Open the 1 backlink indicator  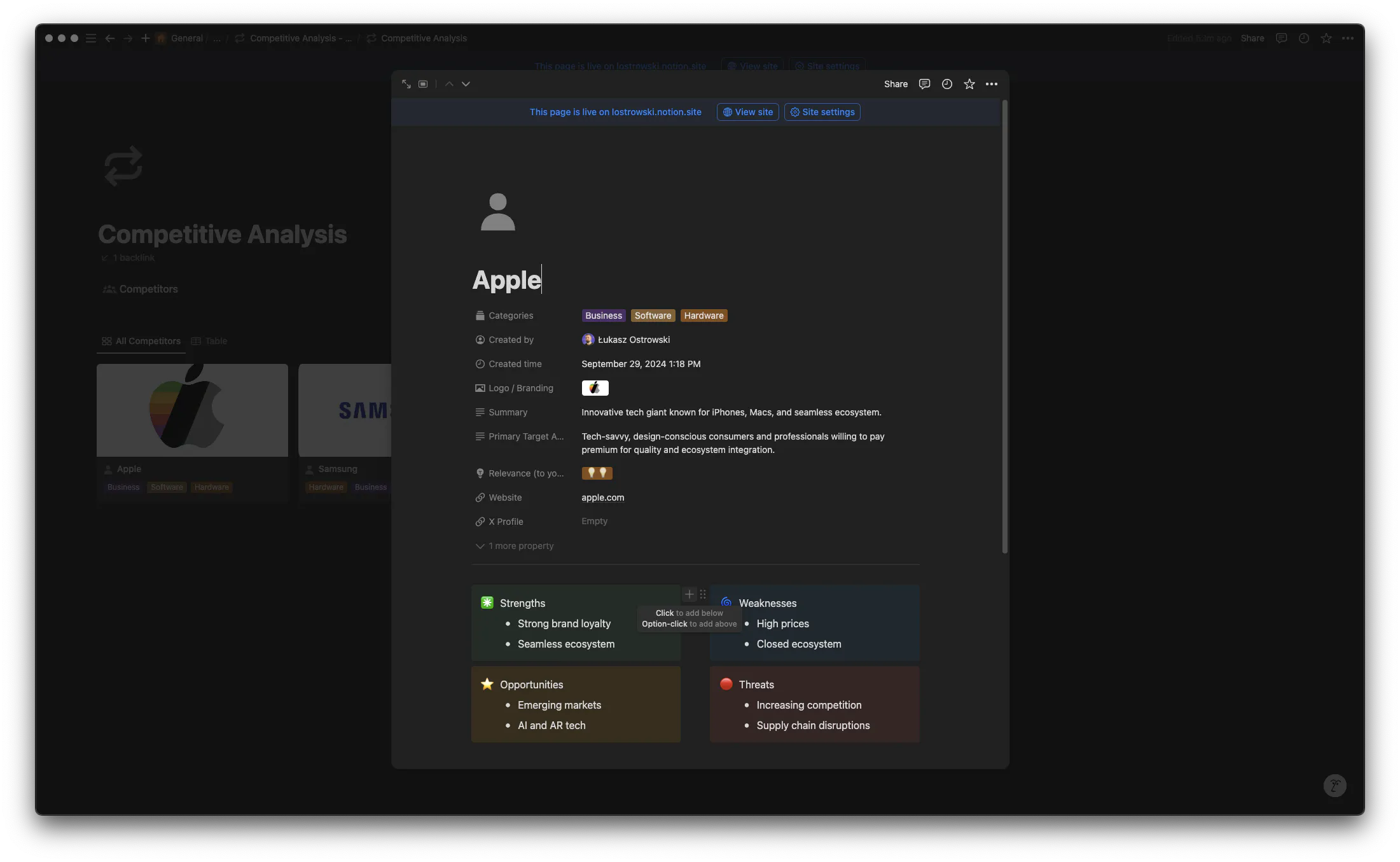[x=128, y=258]
